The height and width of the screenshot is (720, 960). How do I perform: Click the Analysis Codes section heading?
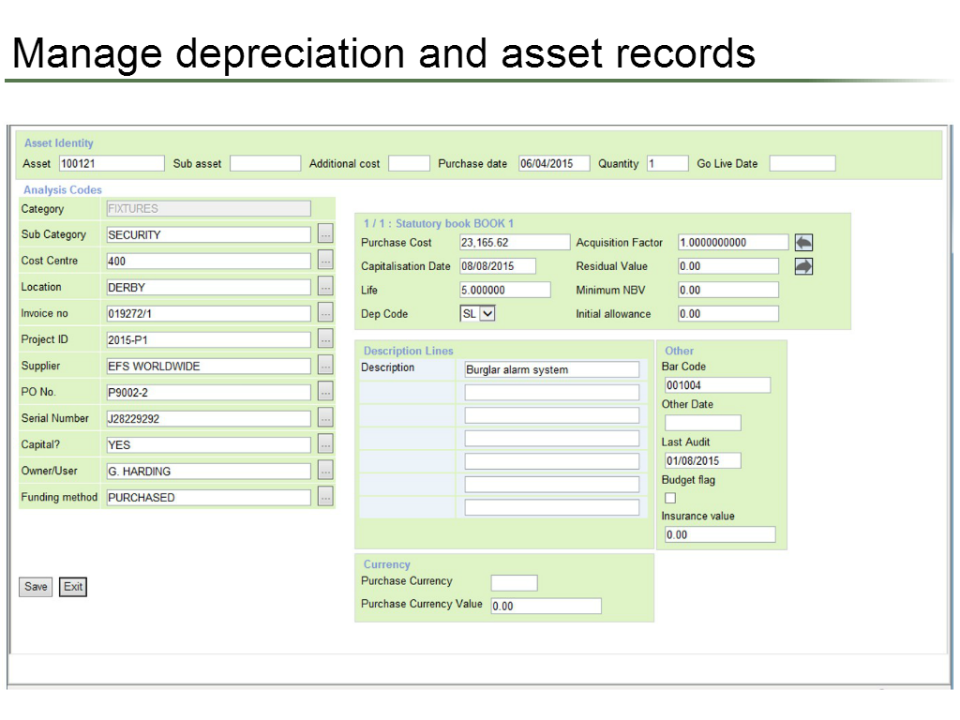pyautogui.click(x=62, y=190)
